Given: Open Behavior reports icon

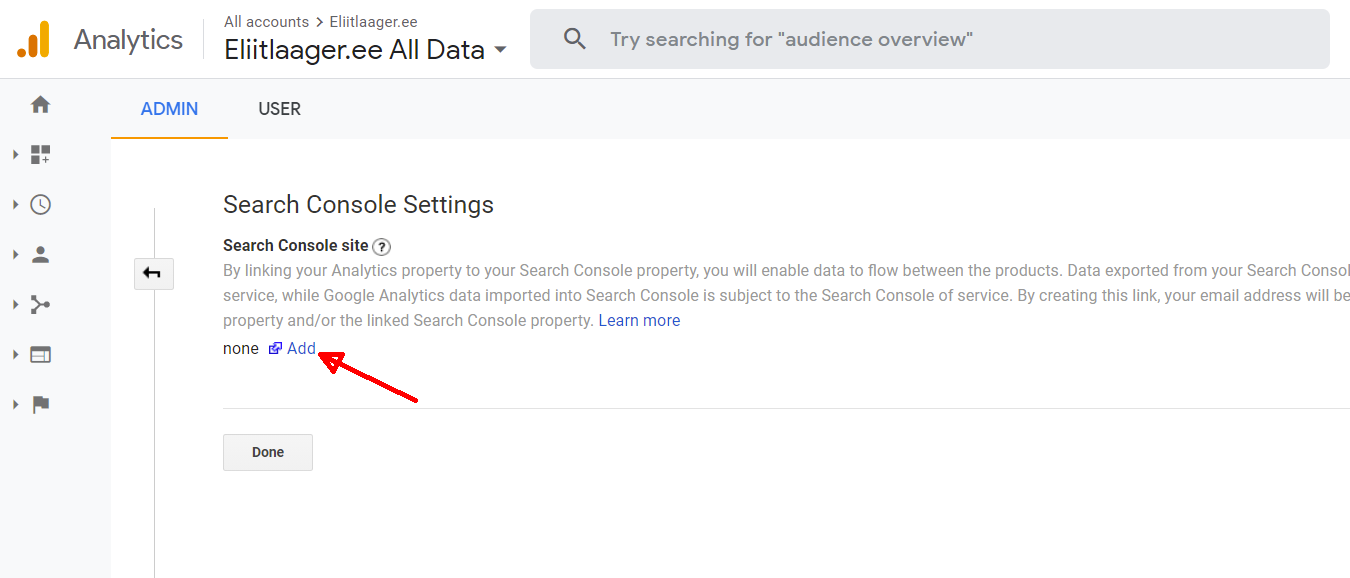Looking at the screenshot, I should click(x=40, y=355).
